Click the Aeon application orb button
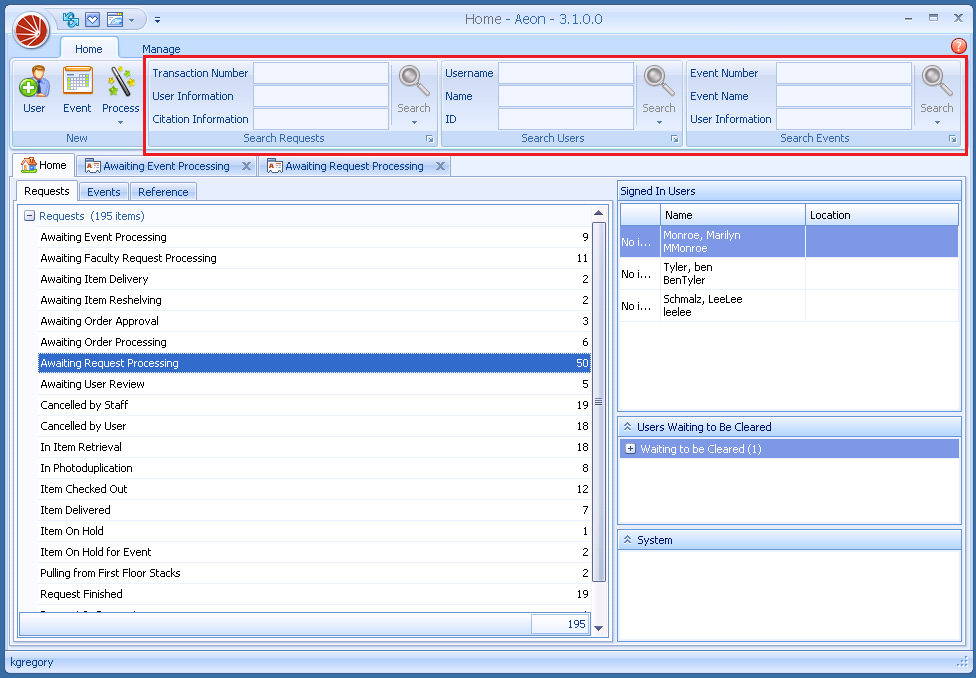 coord(31,29)
